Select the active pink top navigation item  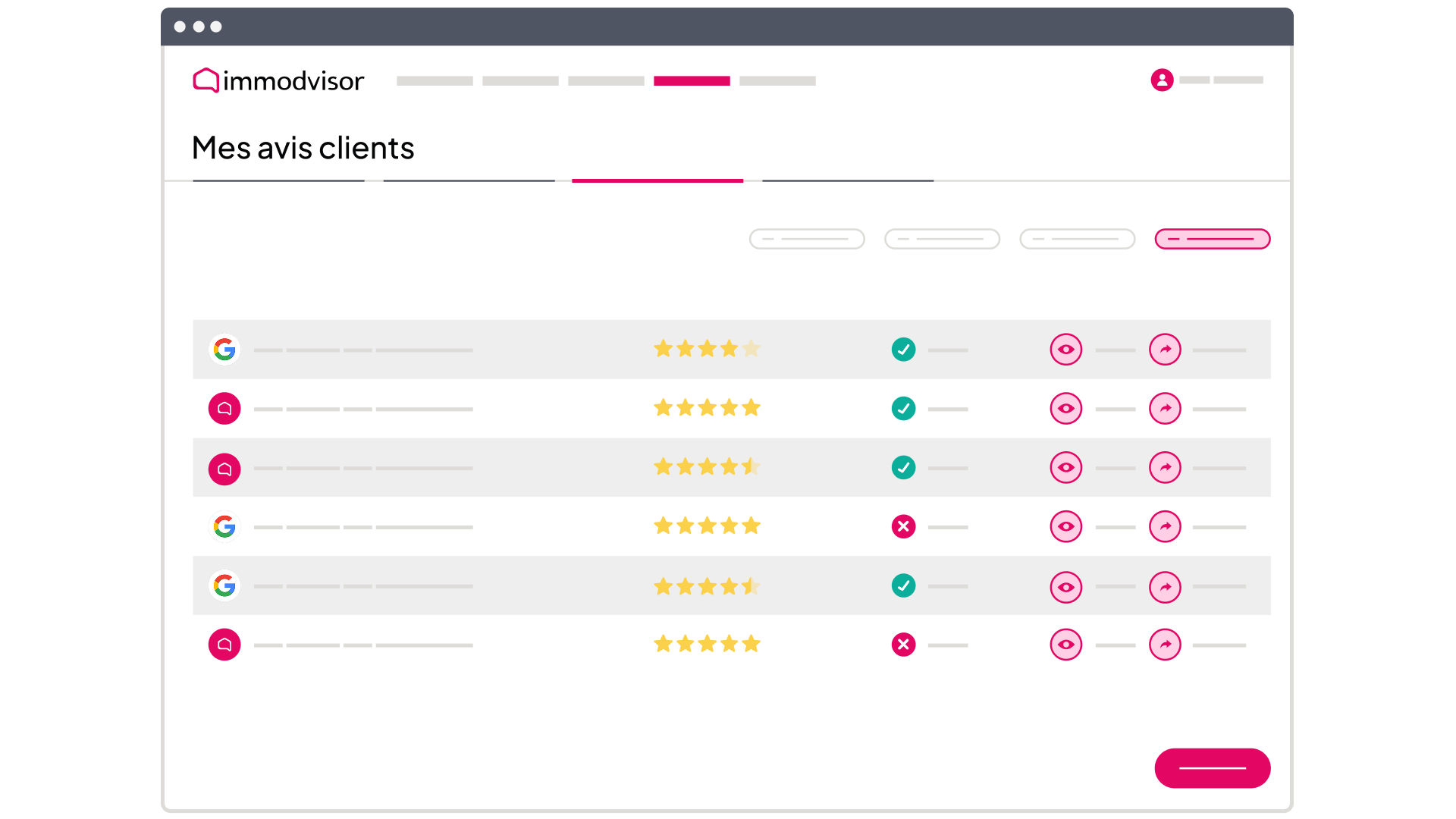[x=692, y=80]
